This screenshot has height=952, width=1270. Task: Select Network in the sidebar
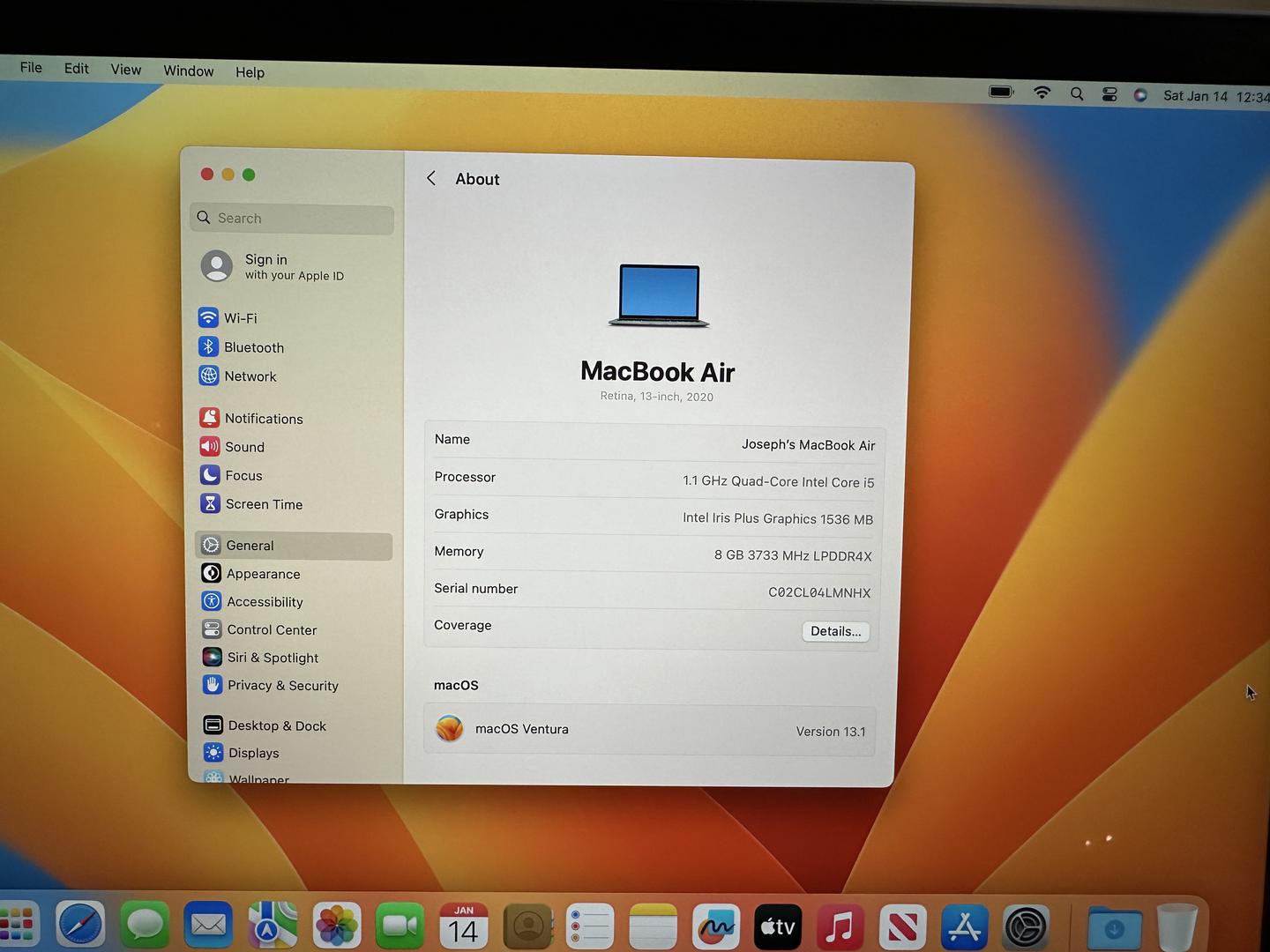238,376
